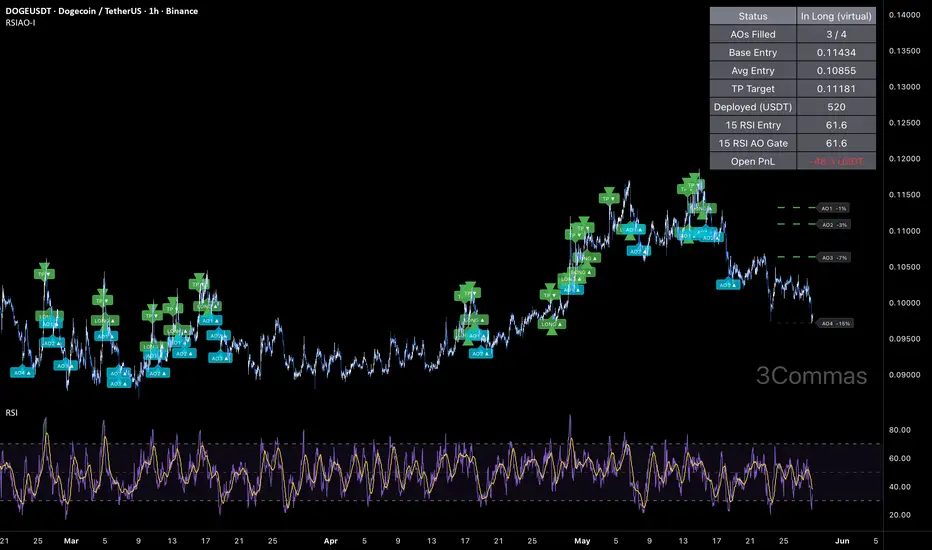Click the 0.12000 price axis label

pos(904,159)
